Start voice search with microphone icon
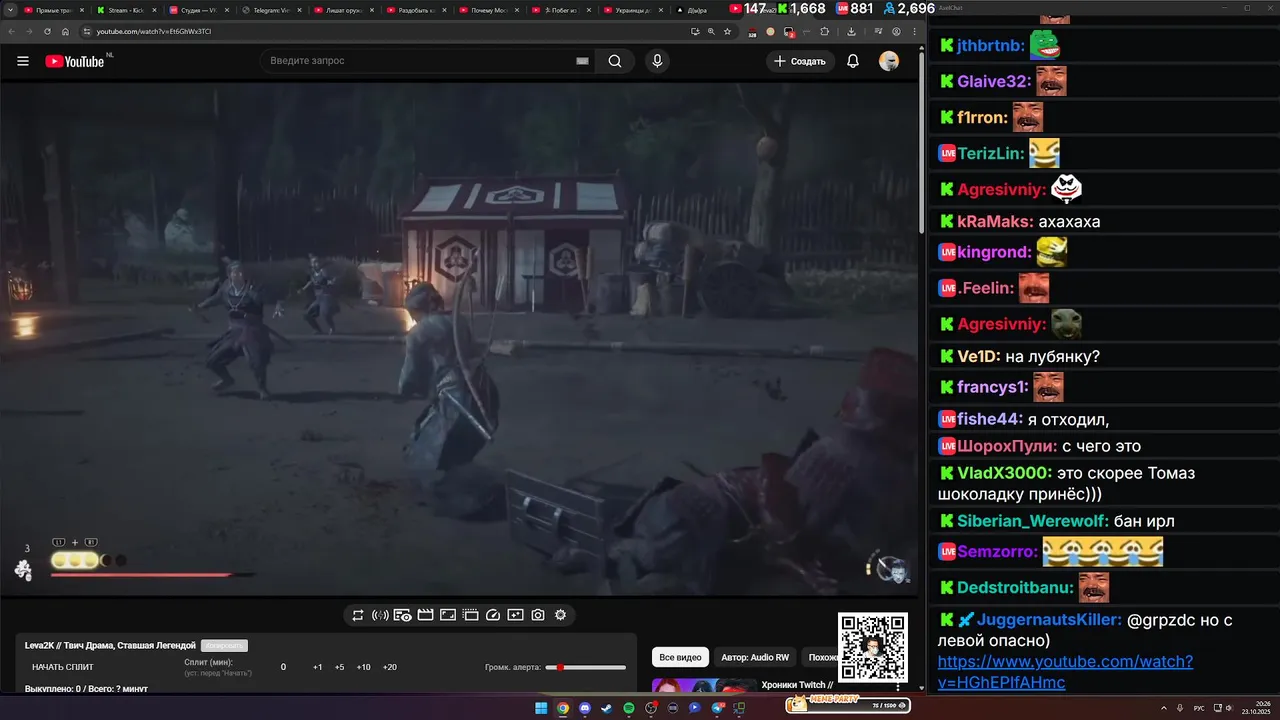1280x720 pixels. coord(657,61)
